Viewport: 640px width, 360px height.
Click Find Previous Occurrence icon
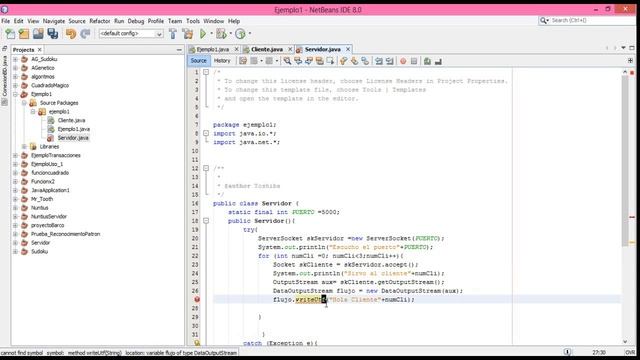click(298, 61)
